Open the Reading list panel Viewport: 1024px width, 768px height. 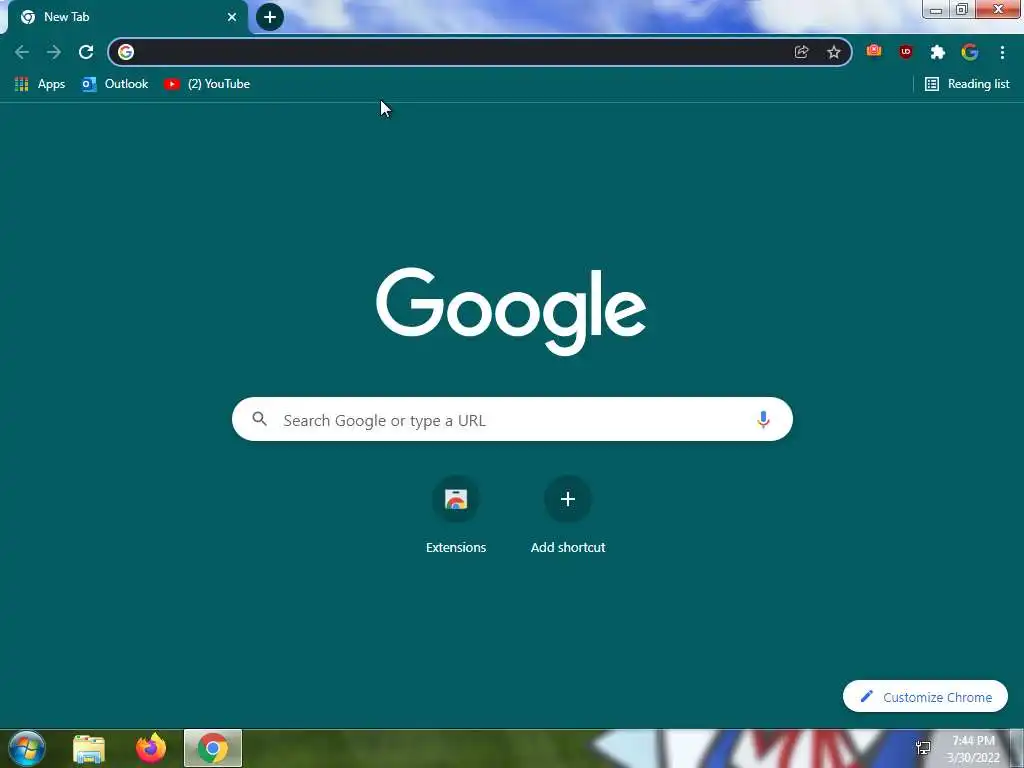point(967,84)
